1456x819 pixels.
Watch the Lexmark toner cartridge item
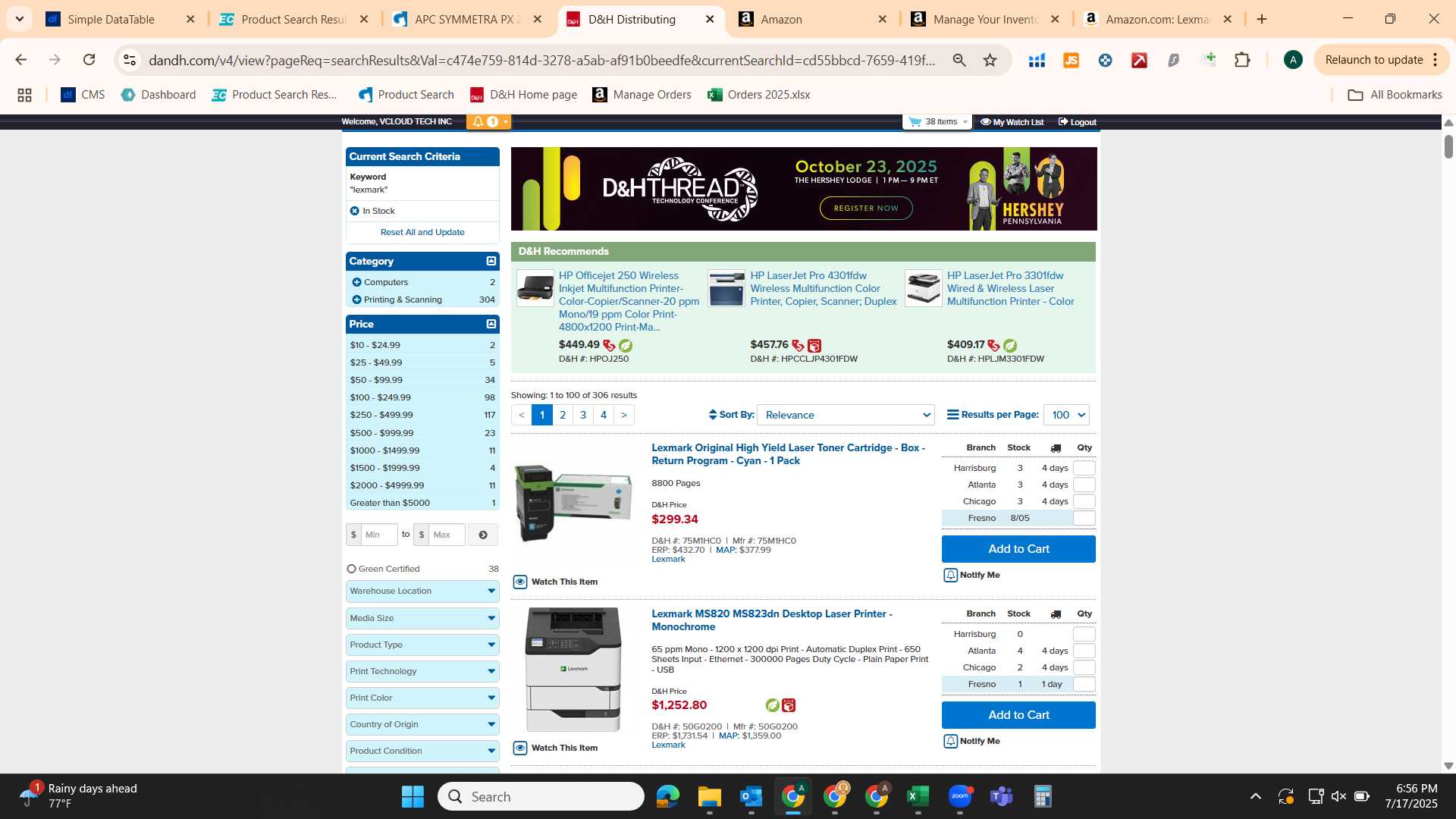tap(556, 582)
